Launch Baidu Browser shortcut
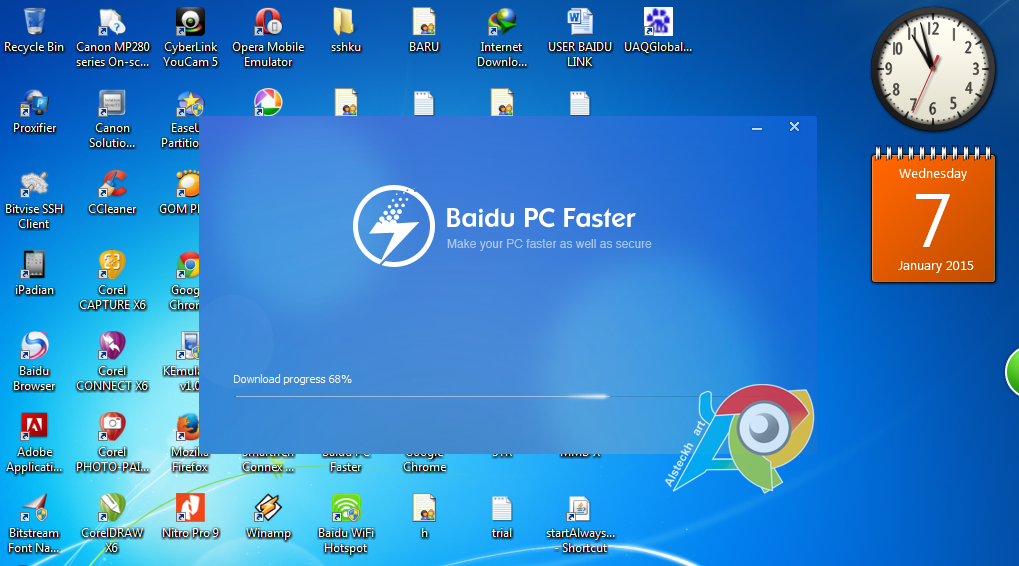Screen dimensions: 1019x566 (x=34, y=362)
